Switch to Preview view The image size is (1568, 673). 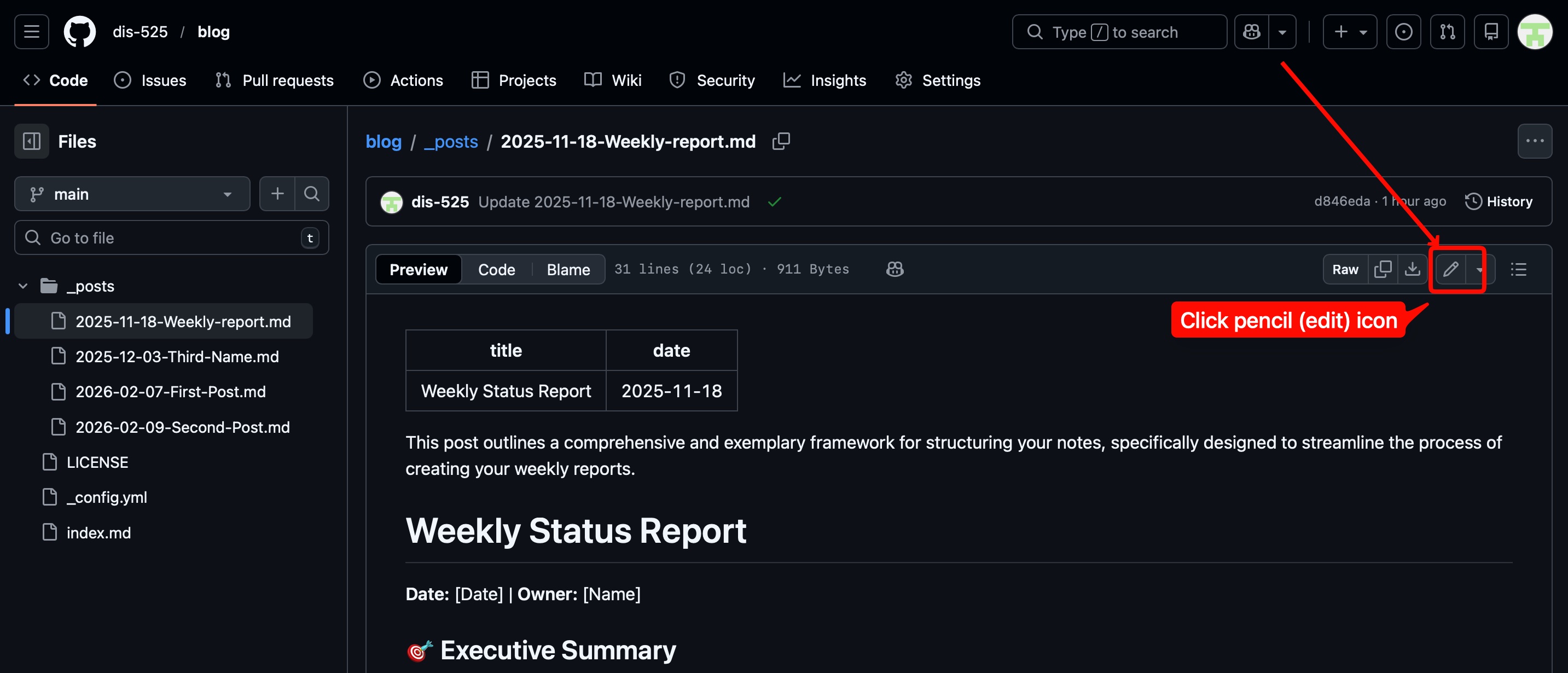coord(418,269)
